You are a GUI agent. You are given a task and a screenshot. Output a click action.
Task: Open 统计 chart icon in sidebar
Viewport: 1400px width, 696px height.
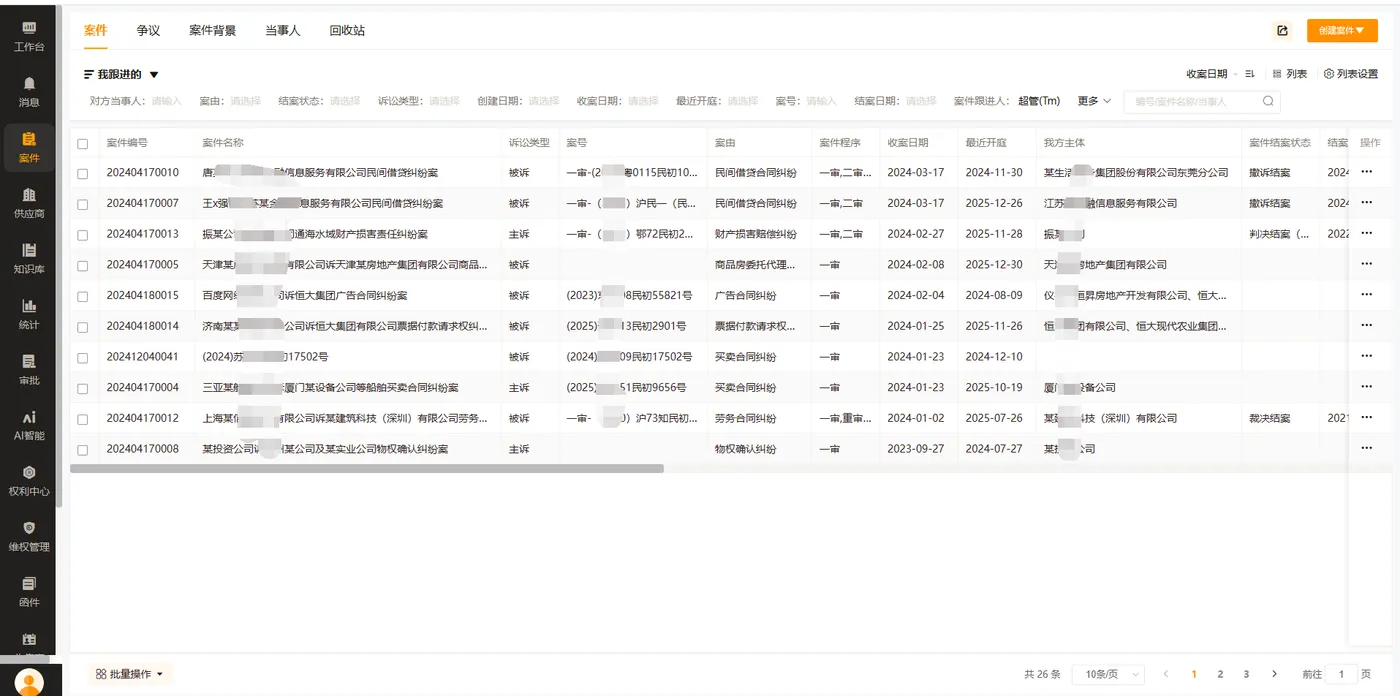[x=29, y=306]
